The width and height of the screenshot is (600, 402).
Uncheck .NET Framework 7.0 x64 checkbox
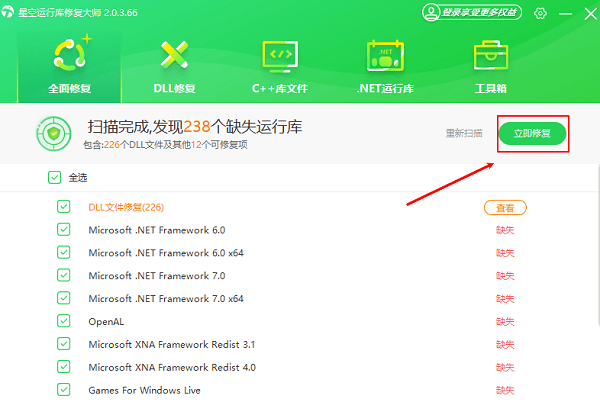[64, 298]
